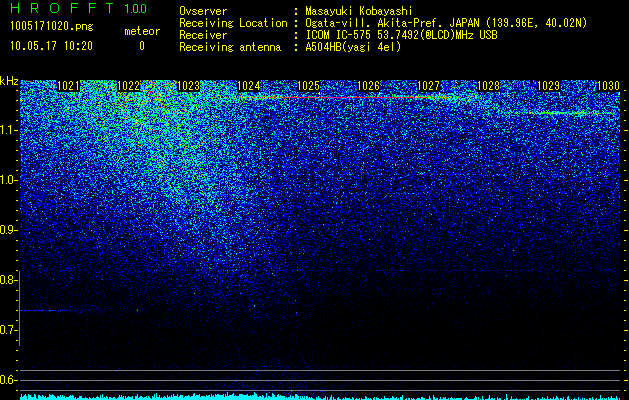The image size is (629, 400).
Task: Click the A504HB(yagi 4el) antenna text
Action: (353, 47)
